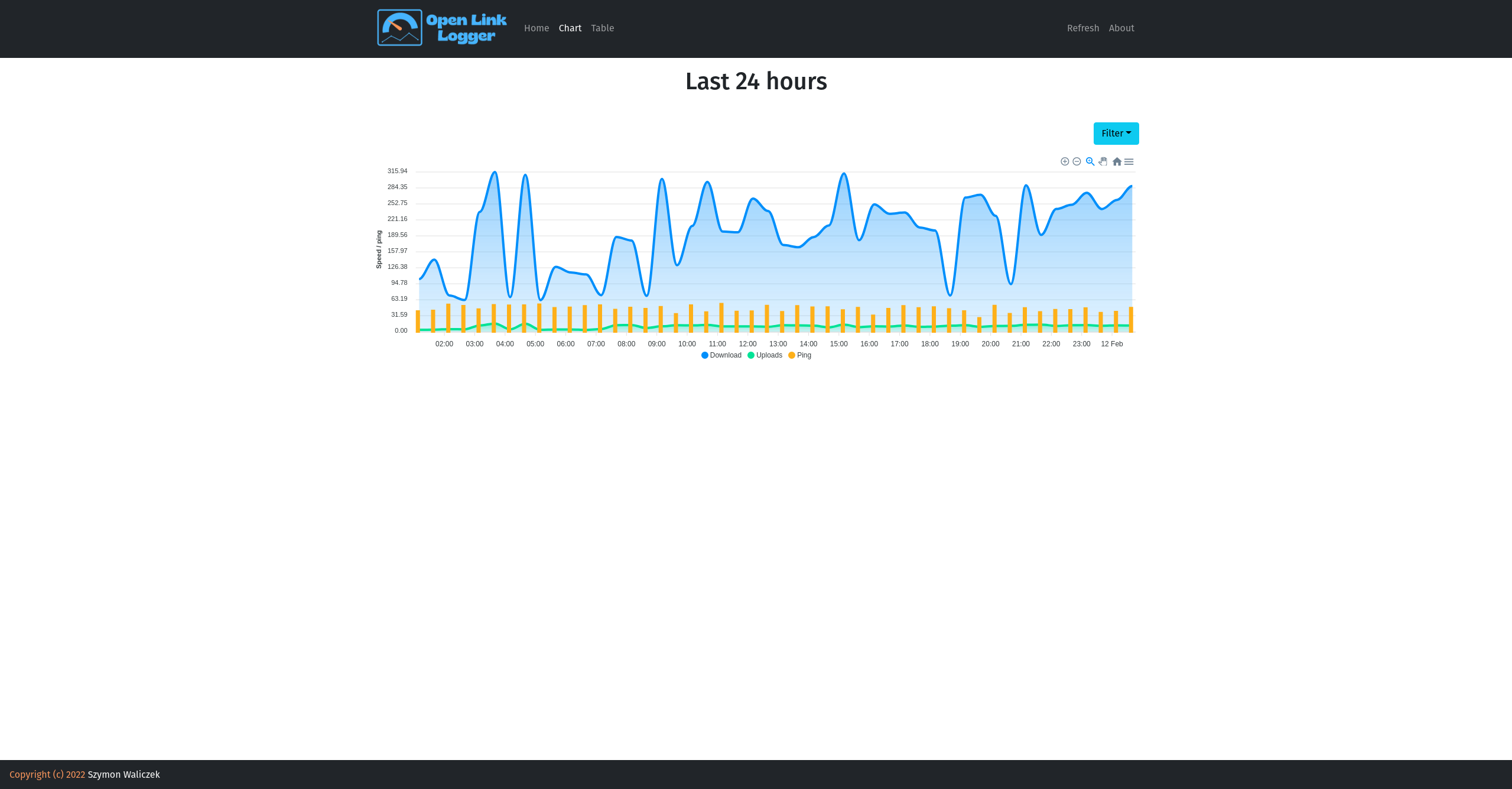Image resolution: width=1512 pixels, height=789 pixels.
Task: Reset chart zoom with home icon
Action: point(1117,161)
